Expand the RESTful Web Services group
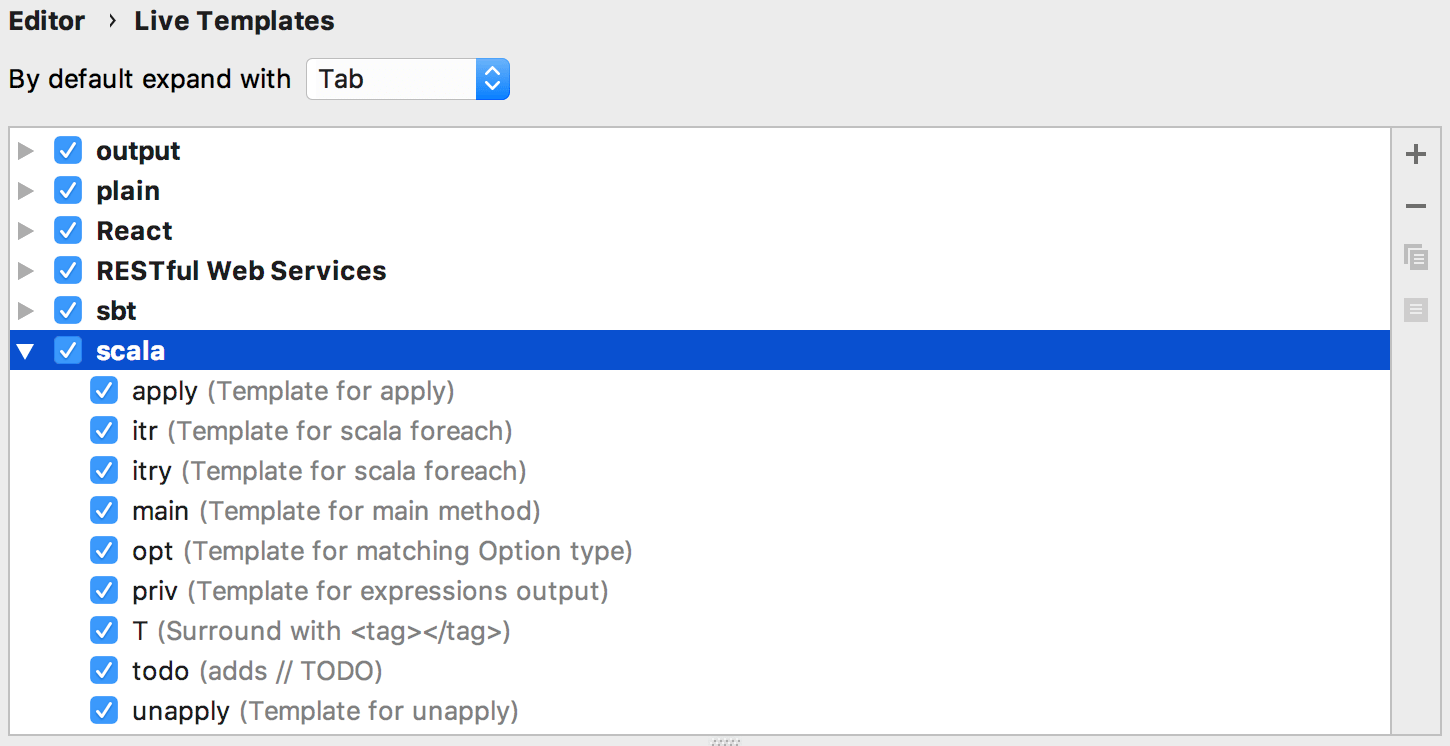This screenshot has width=1450, height=746. point(25,270)
